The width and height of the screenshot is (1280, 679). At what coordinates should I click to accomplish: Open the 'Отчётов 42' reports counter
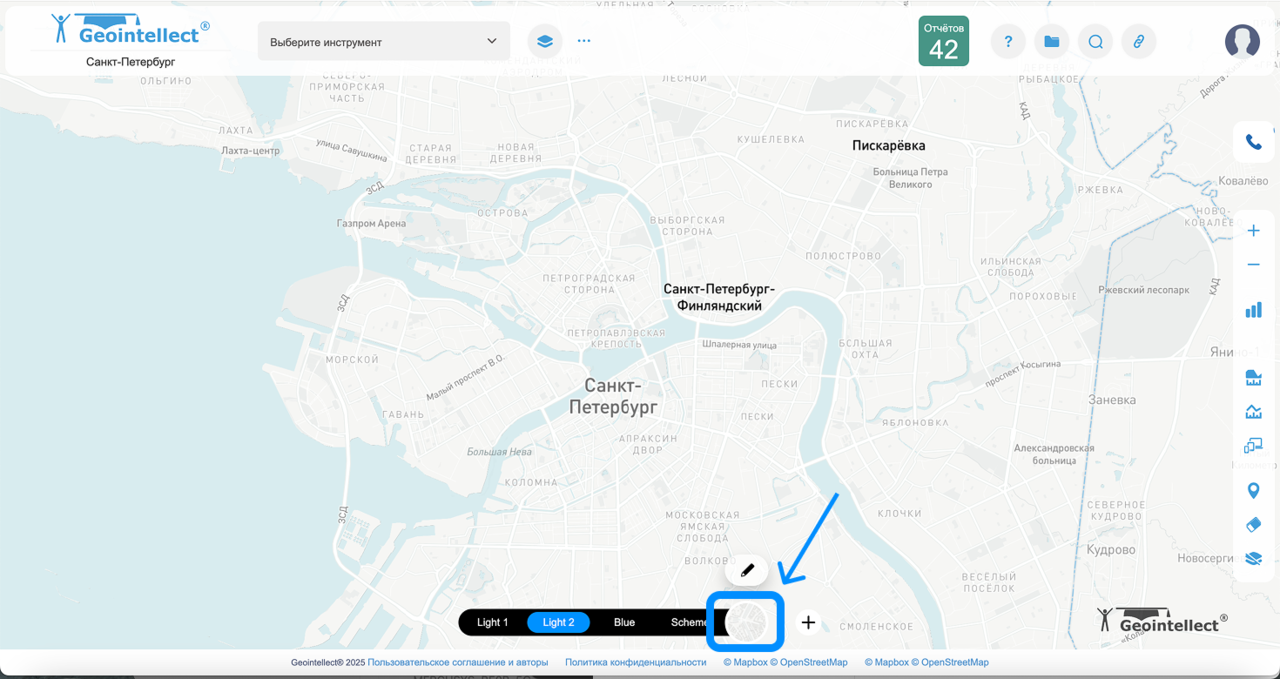943,42
